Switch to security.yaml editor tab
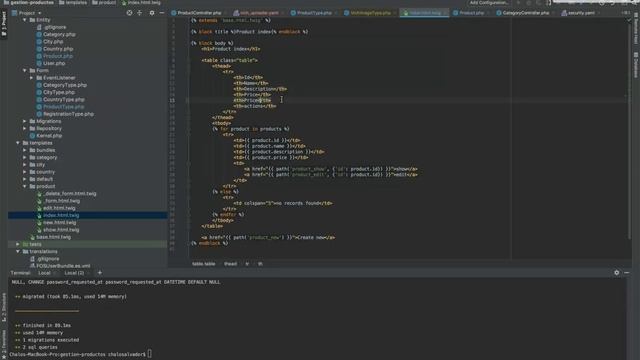Image resolution: width=640 pixels, height=360 pixels. 581,13
